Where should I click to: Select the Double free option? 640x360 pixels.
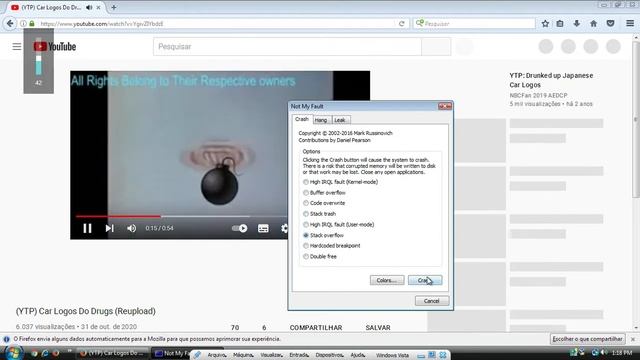(320, 256)
